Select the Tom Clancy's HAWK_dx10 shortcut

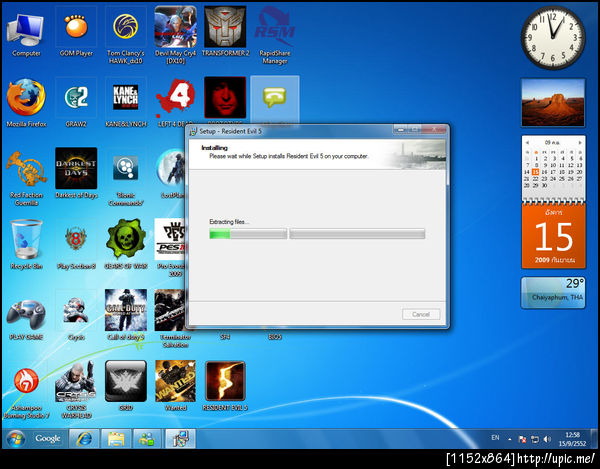tap(126, 36)
